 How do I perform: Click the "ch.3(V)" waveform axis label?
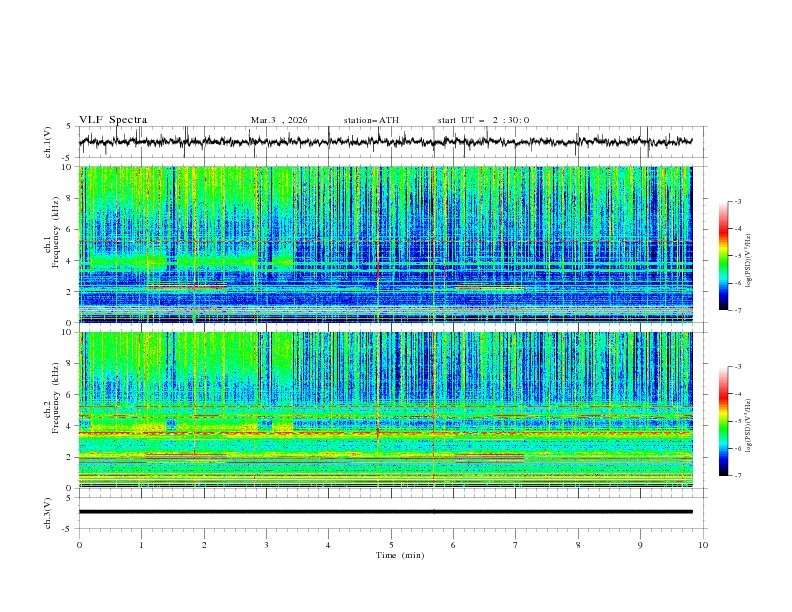click(x=48, y=513)
